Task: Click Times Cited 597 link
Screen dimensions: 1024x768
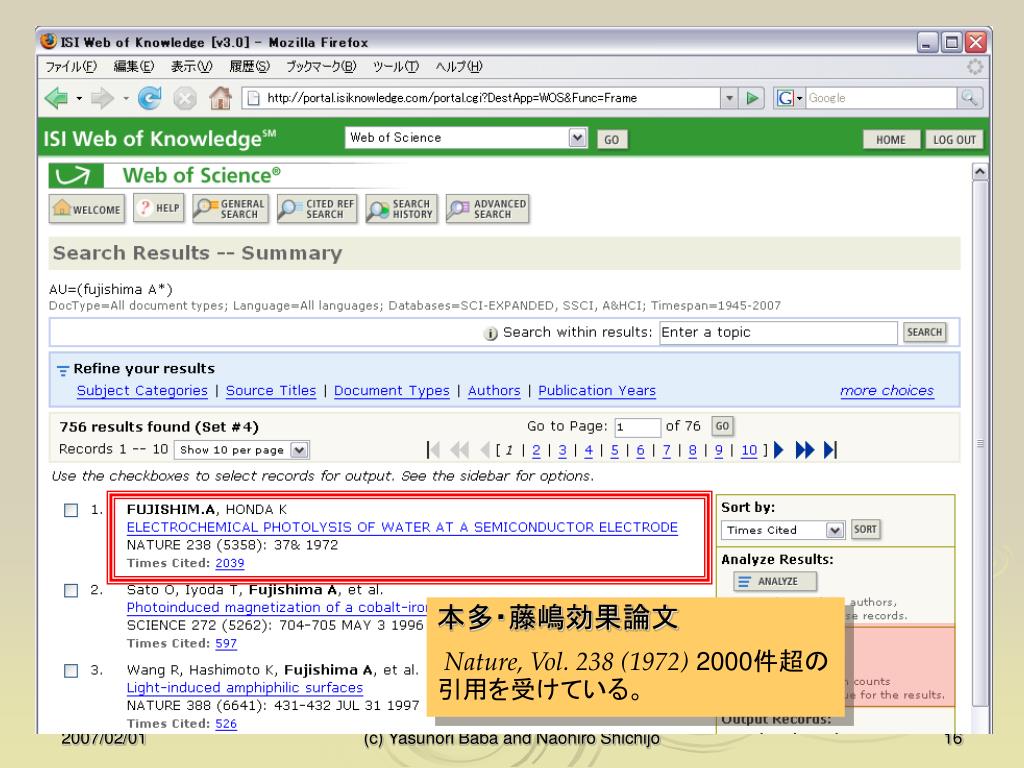Action: (226, 643)
